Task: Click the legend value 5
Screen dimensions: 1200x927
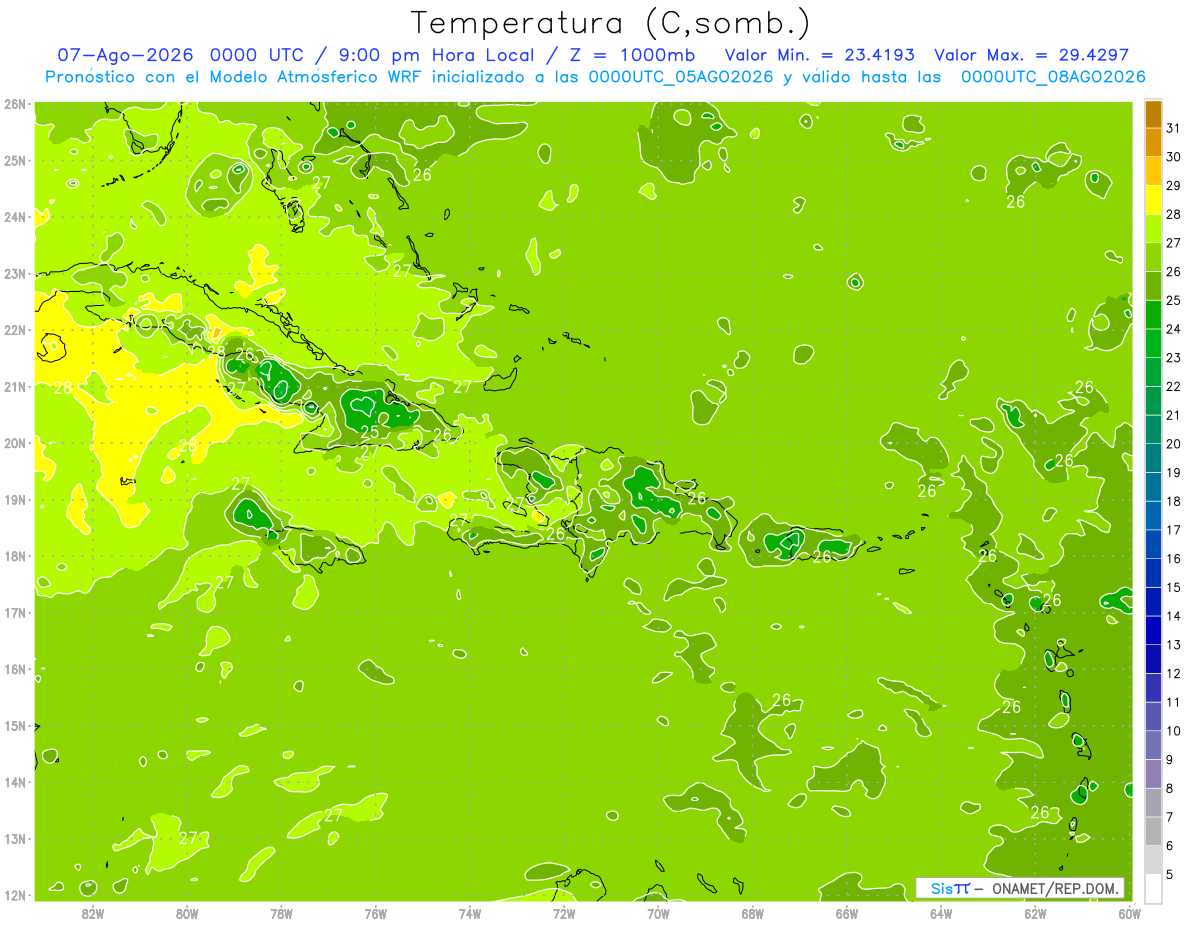Action: click(1170, 874)
